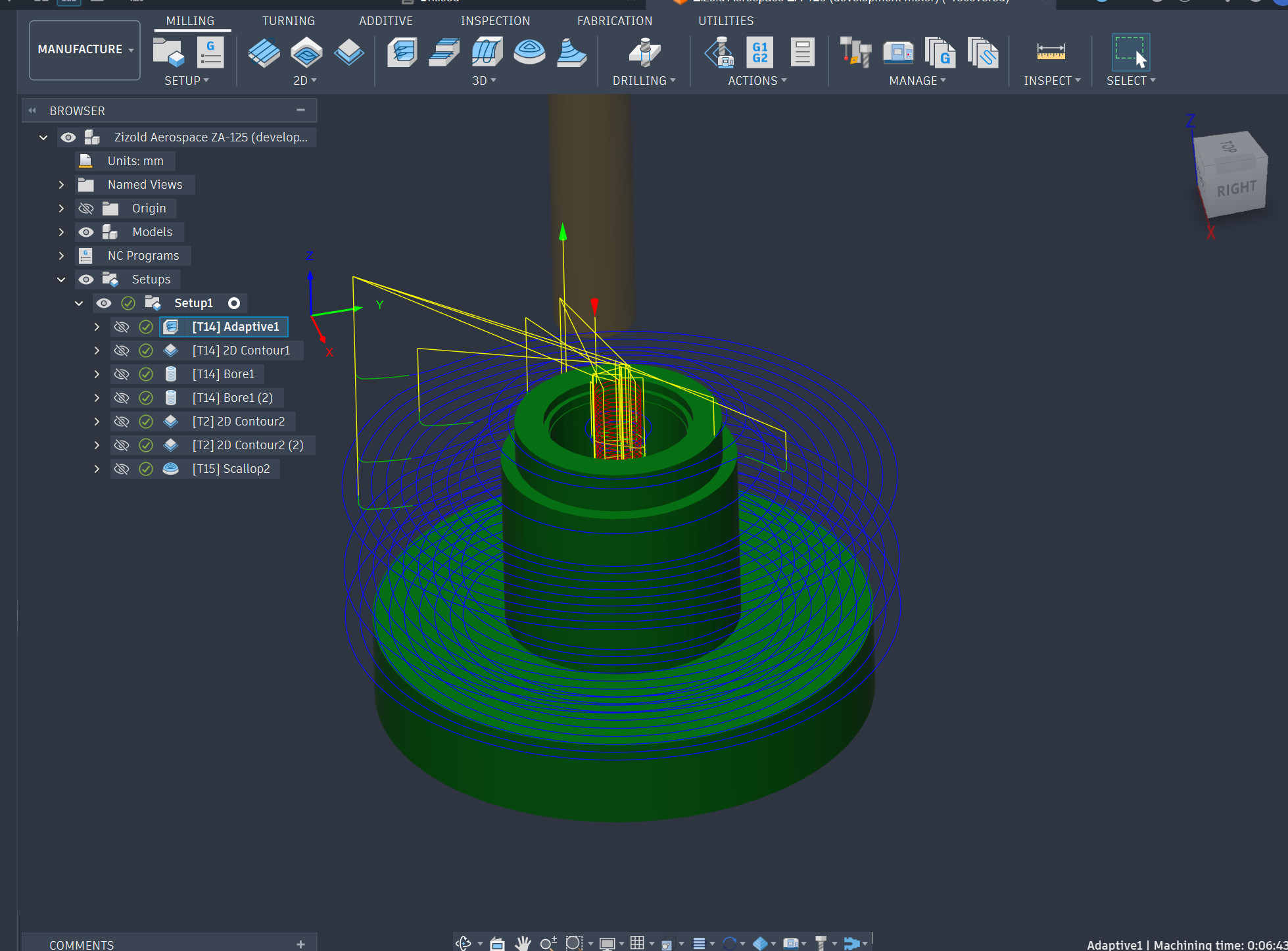
Task: Show the [T15] Scallop2 toolpath
Action: pyautogui.click(x=122, y=469)
